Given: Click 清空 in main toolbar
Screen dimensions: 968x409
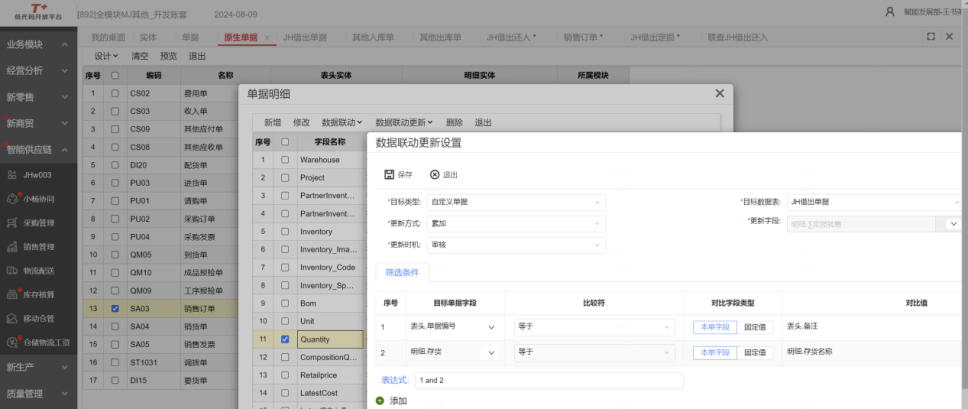Looking at the screenshot, I should pyautogui.click(x=140, y=56).
